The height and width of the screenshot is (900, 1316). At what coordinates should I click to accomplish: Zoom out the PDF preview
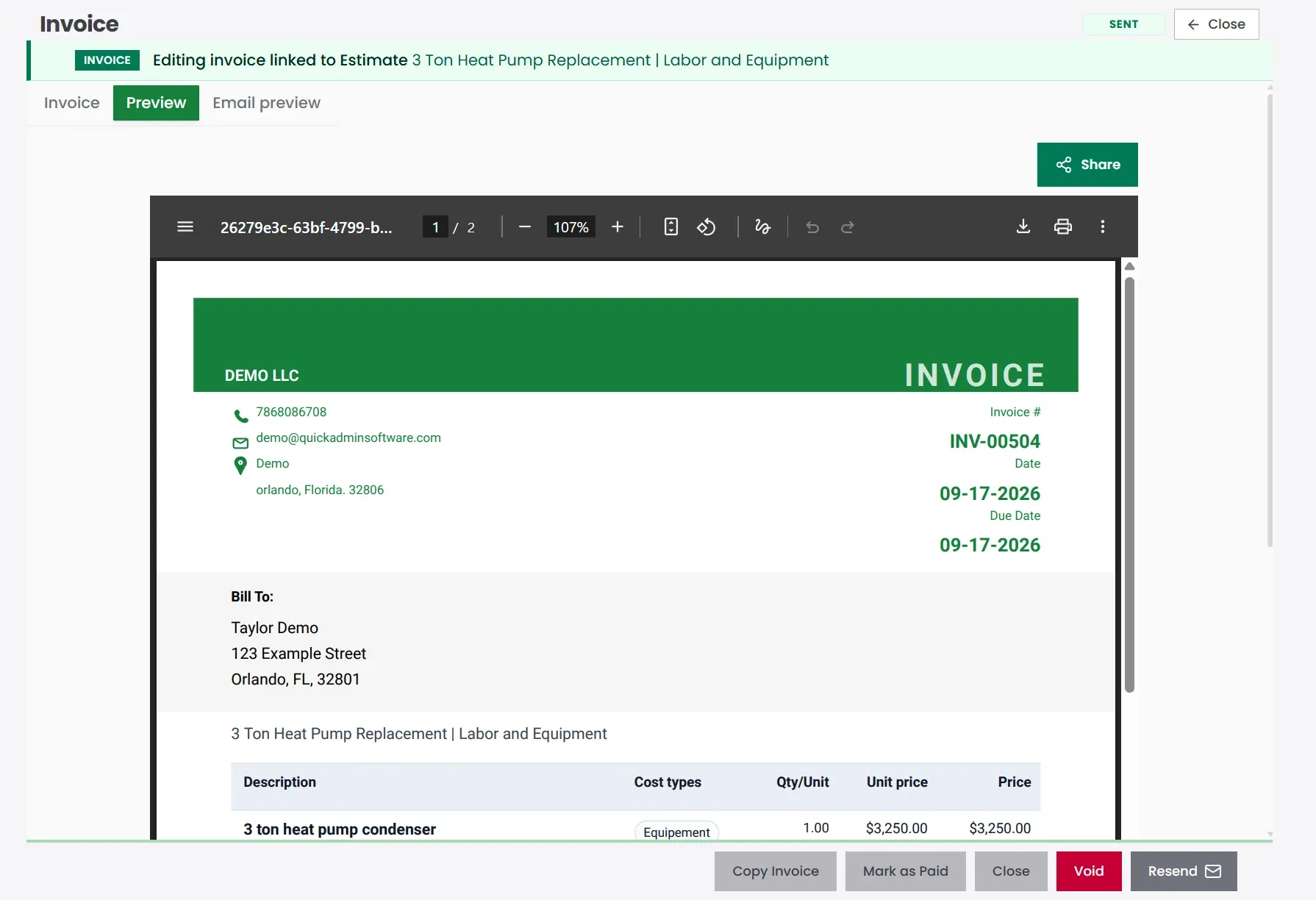[525, 227]
